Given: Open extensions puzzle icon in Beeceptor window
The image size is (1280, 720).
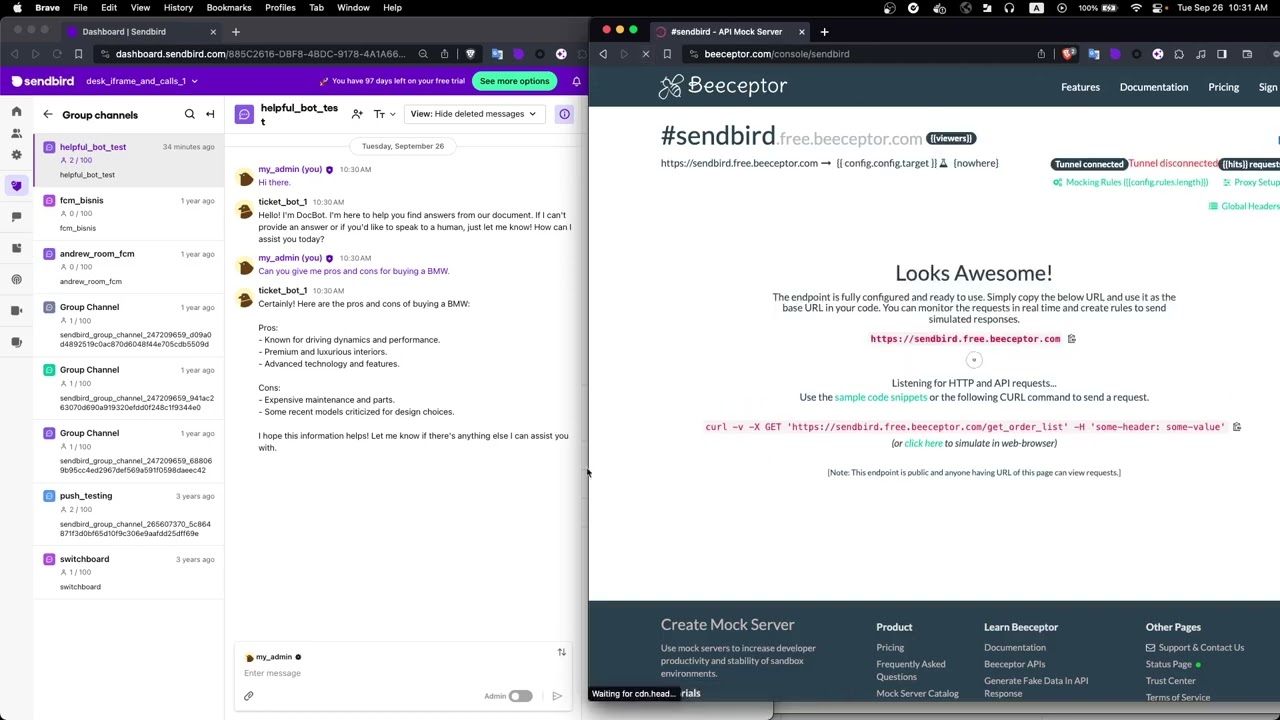Looking at the screenshot, I should (1179, 54).
